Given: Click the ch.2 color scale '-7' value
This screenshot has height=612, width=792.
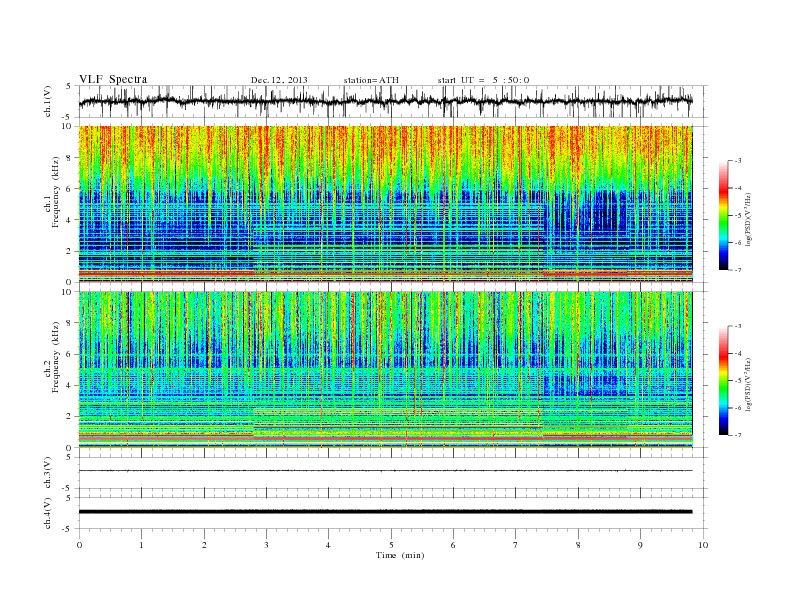Looking at the screenshot, I should click(x=738, y=435).
